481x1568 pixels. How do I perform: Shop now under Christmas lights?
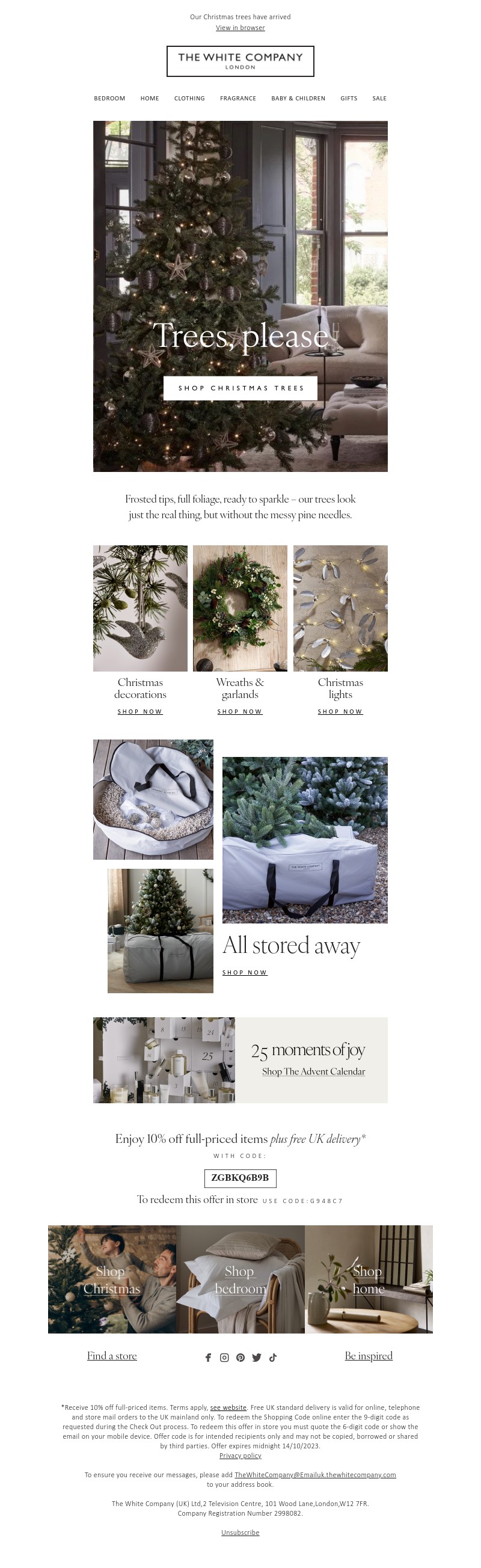pos(340,711)
